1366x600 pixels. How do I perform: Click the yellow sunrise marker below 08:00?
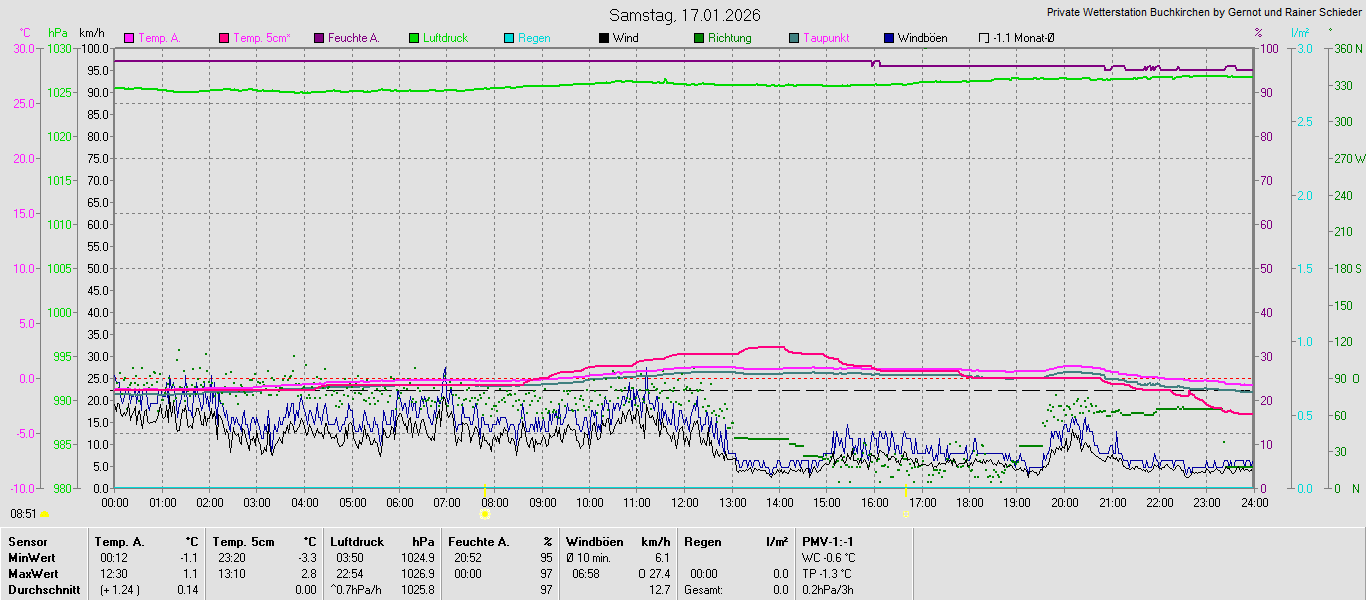point(484,514)
